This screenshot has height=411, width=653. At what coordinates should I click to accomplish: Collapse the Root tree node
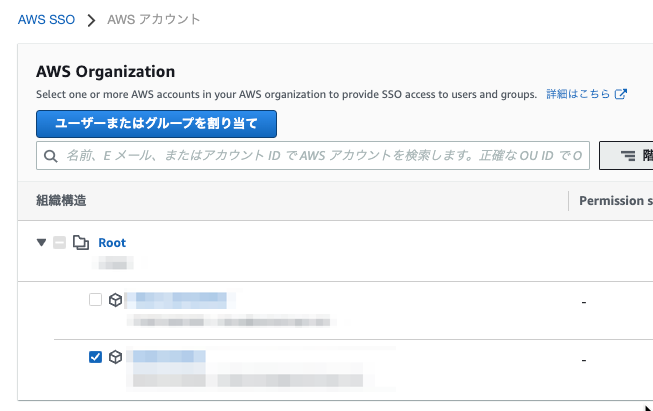pyautogui.click(x=41, y=242)
